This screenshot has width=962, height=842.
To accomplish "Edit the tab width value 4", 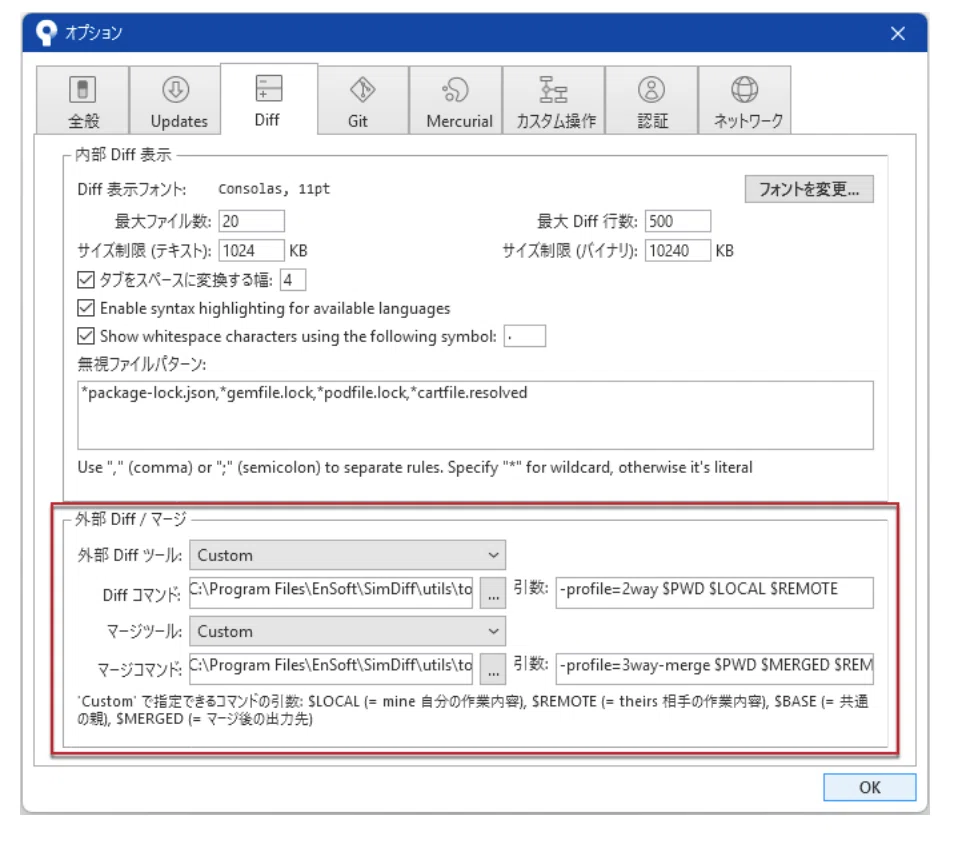I will (293, 280).
